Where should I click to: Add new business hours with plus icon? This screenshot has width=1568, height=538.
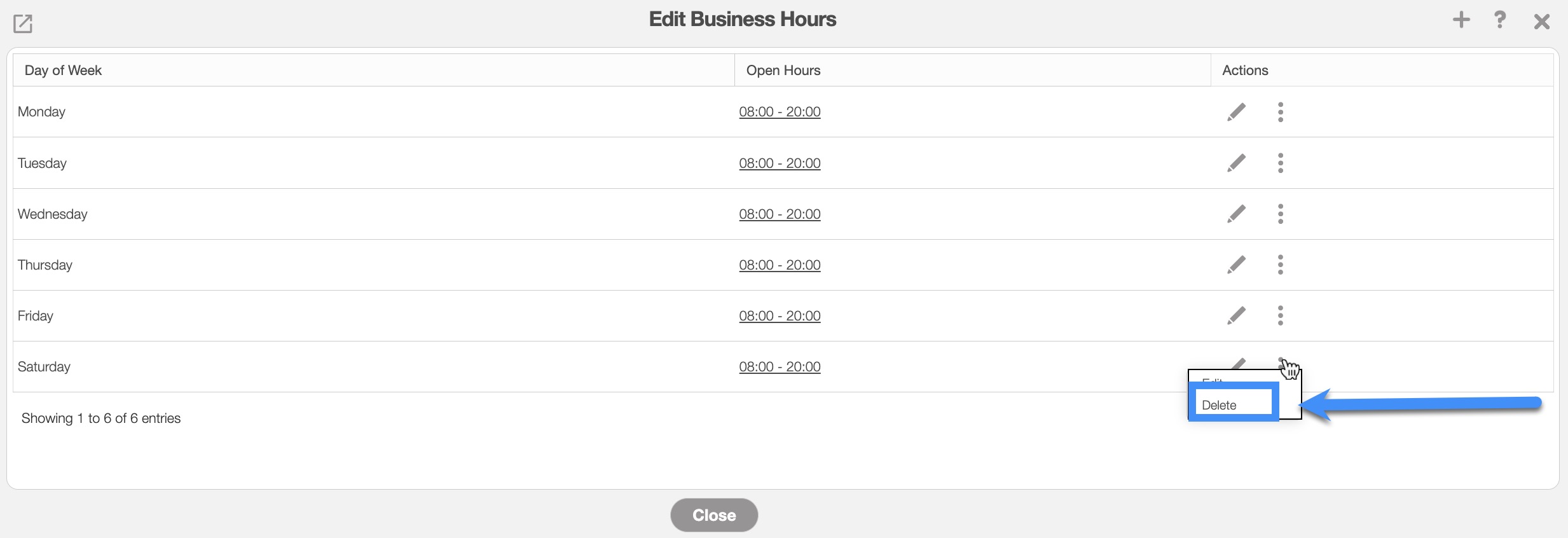(1461, 20)
